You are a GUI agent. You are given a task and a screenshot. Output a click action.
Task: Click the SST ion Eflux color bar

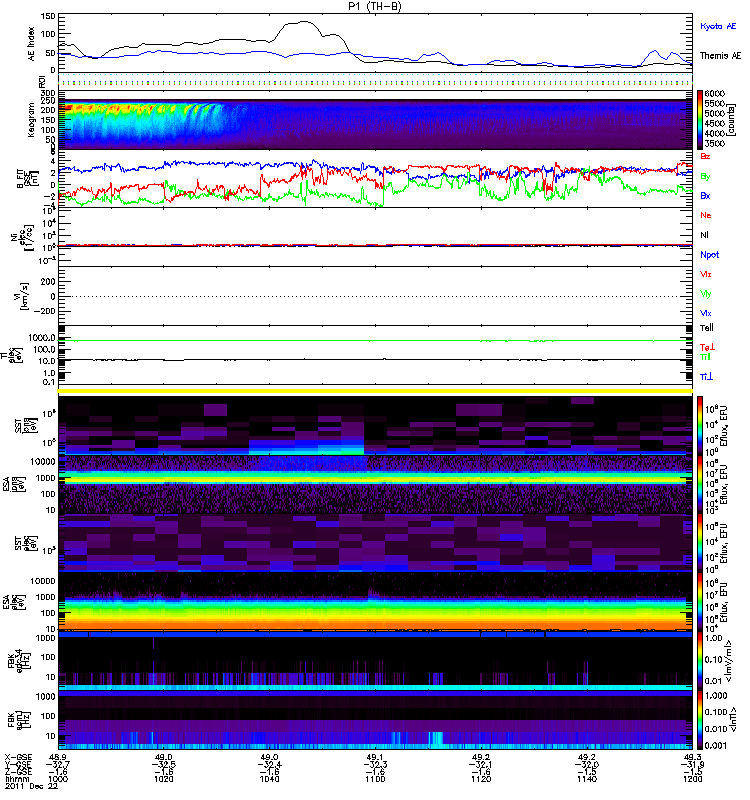[x=700, y=426]
